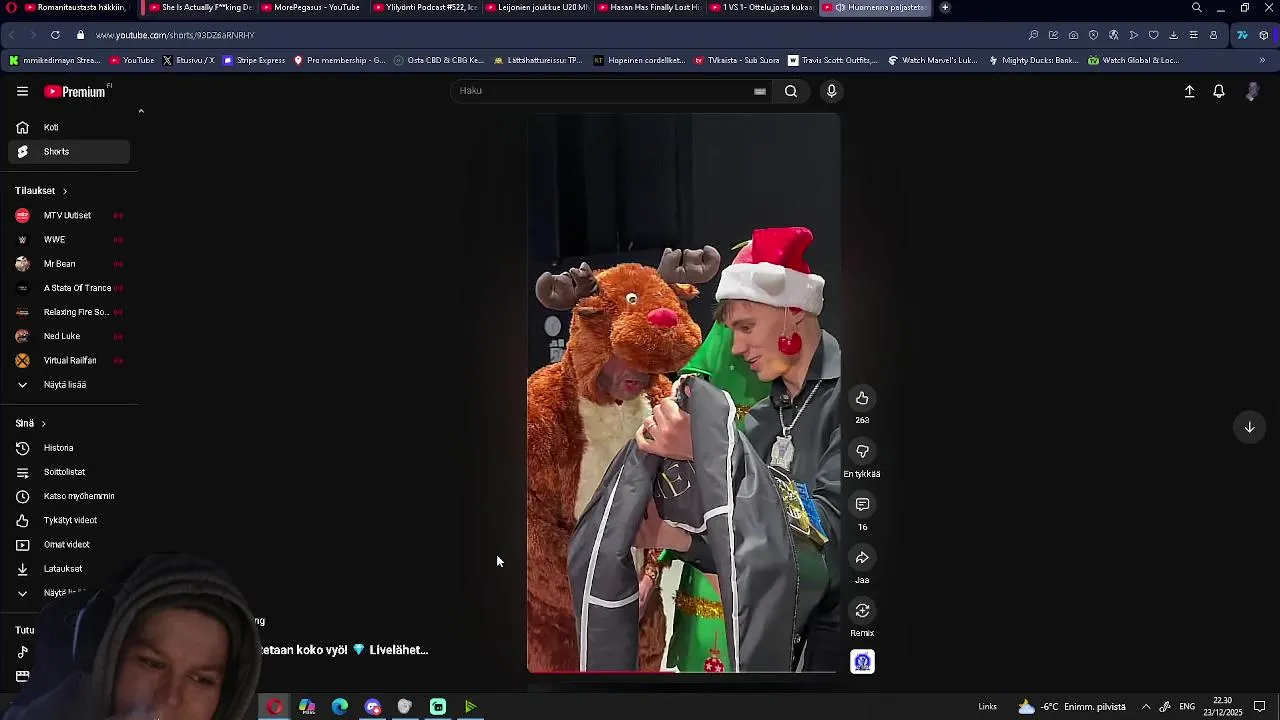Open the Relaxing Fire So... channel
The height and width of the screenshot is (720, 1280).
[69, 312]
